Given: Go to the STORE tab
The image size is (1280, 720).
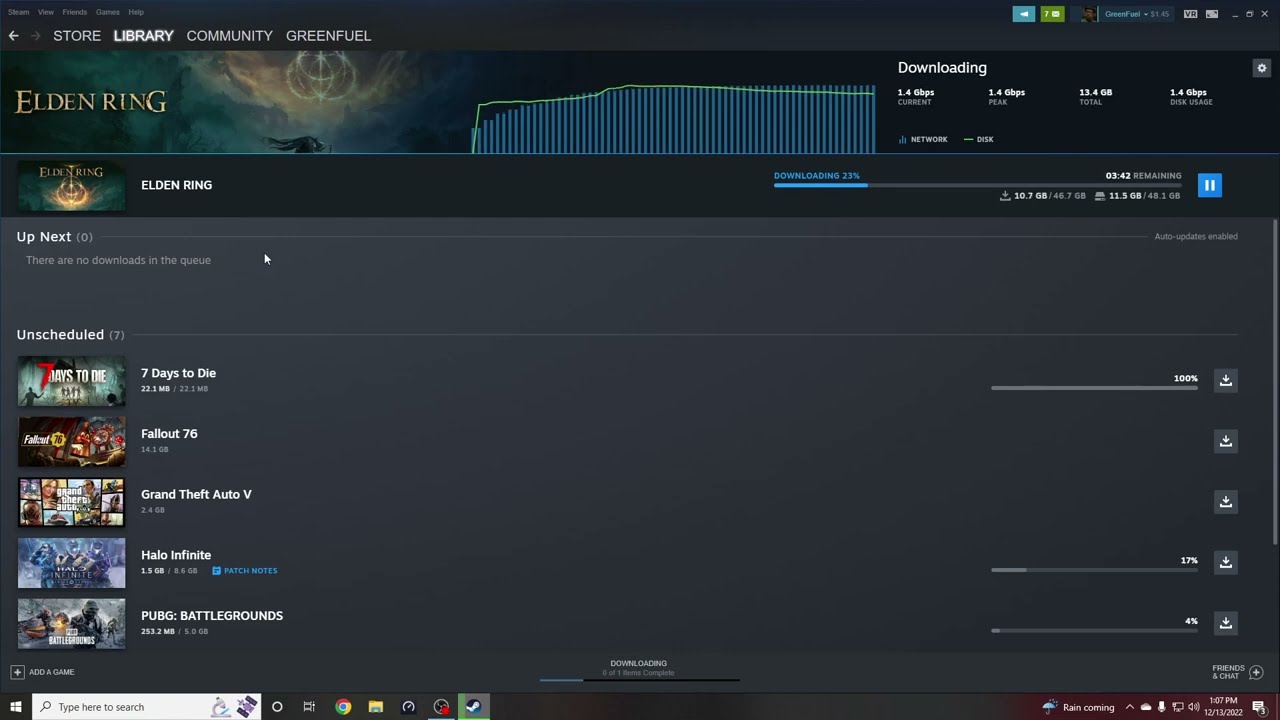Looking at the screenshot, I should coord(77,36).
